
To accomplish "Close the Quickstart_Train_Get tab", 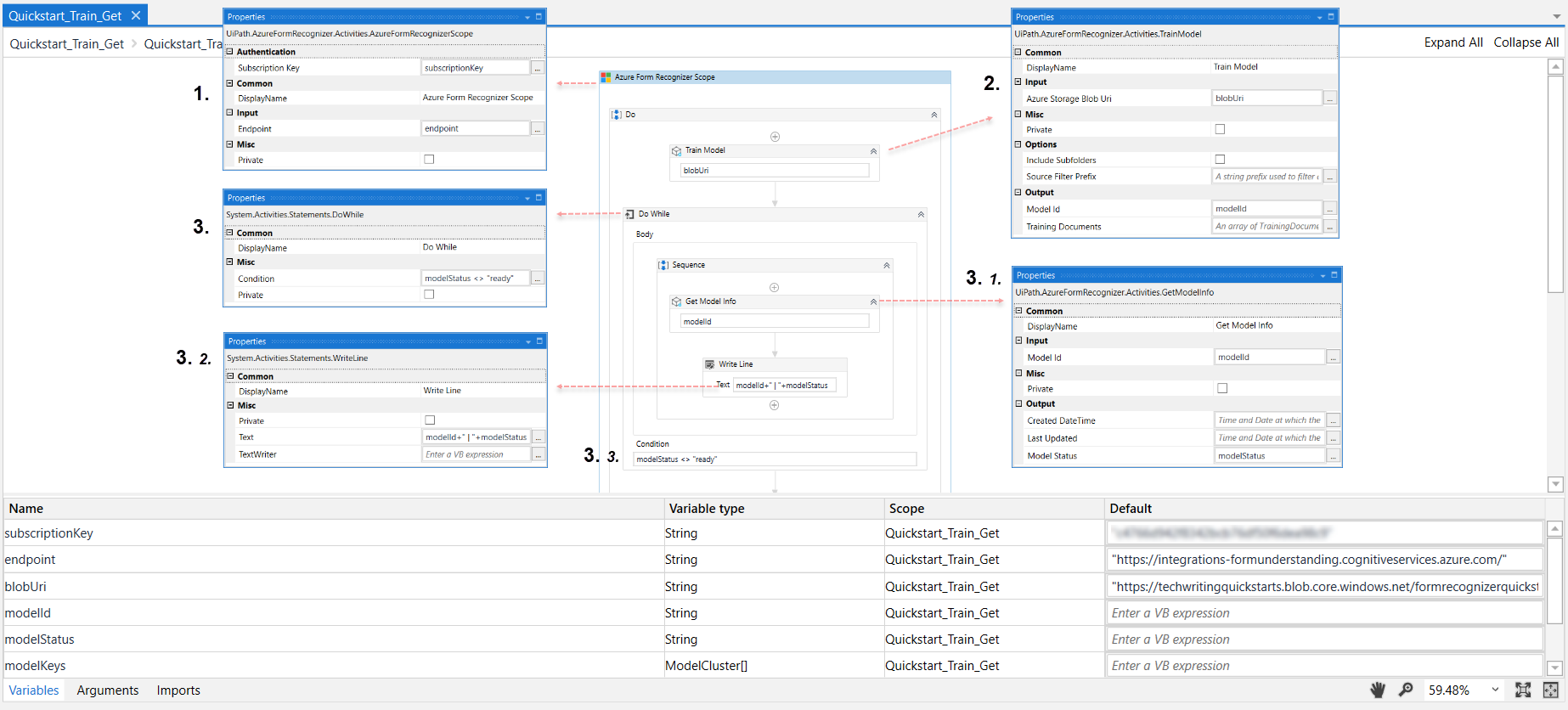I will point(136,15).
